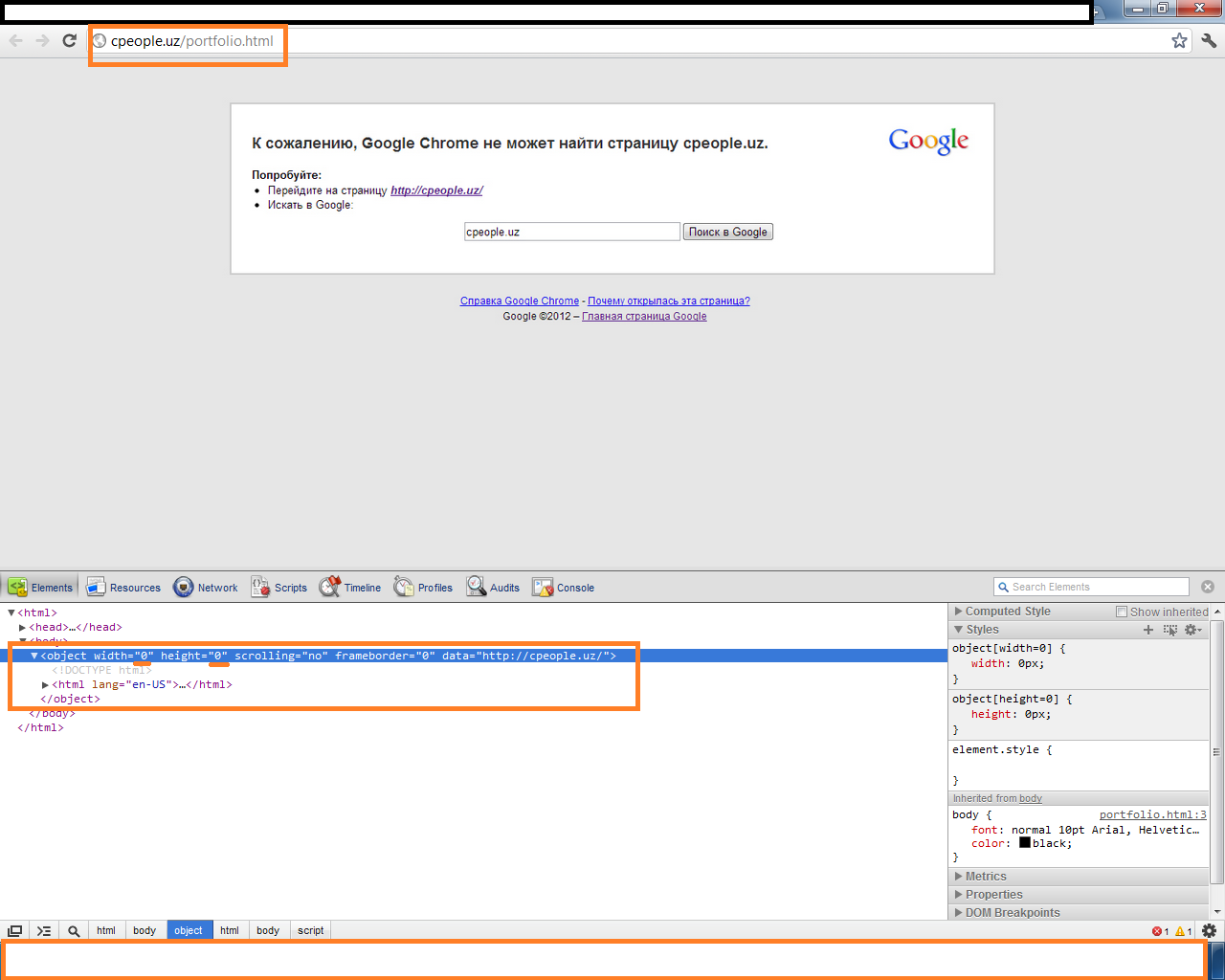Click the dock/undock DevTools icon
This screenshot has height=980, width=1225.
pyautogui.click(x=15, y=930)
